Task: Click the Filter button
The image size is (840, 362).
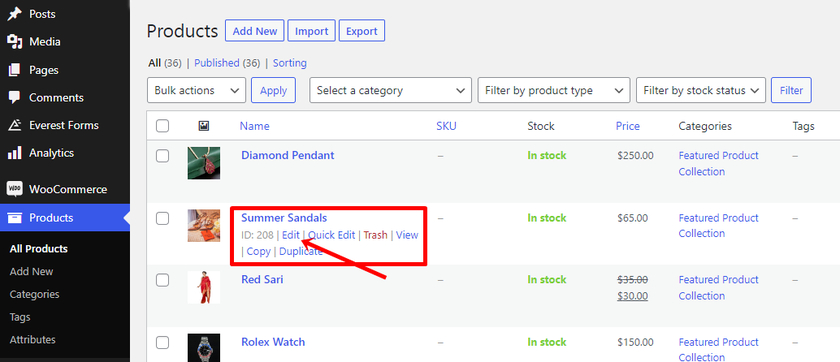Action: click(x=791, y=90)
